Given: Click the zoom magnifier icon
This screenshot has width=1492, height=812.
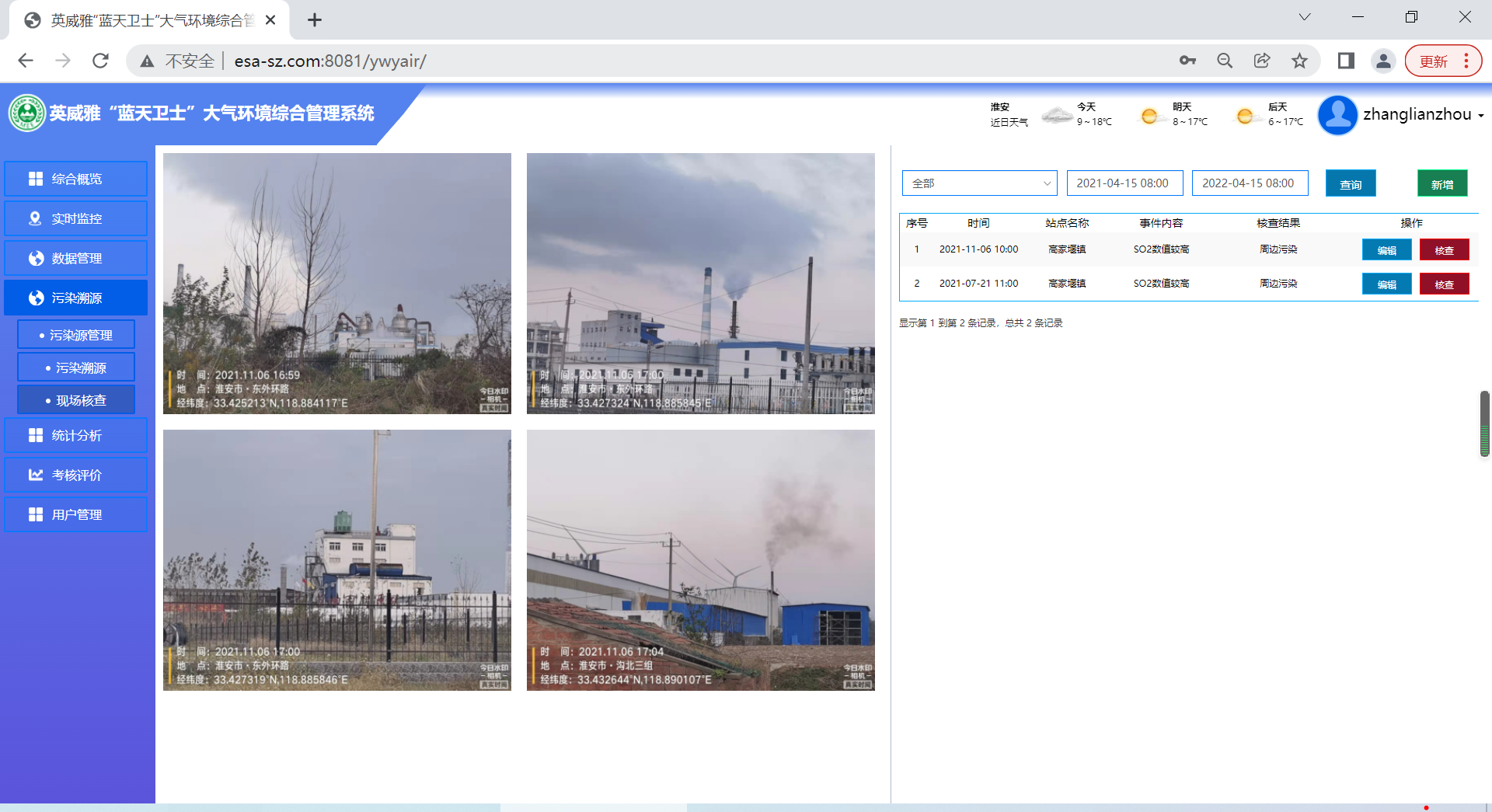Looking at the screenshot, I should point(1225,61).
